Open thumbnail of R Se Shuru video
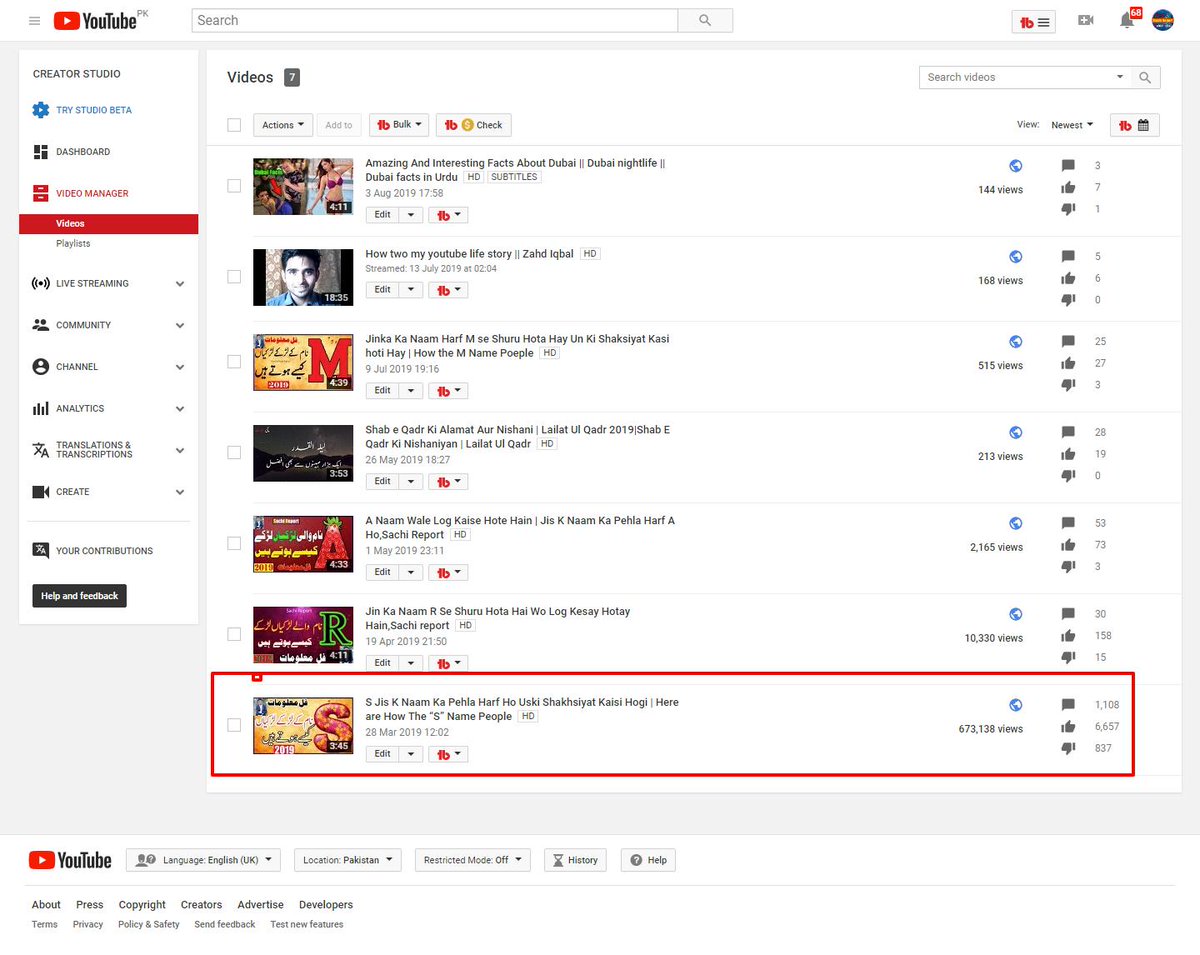The height and width of the screenshot is (955, 1200). 303,635
